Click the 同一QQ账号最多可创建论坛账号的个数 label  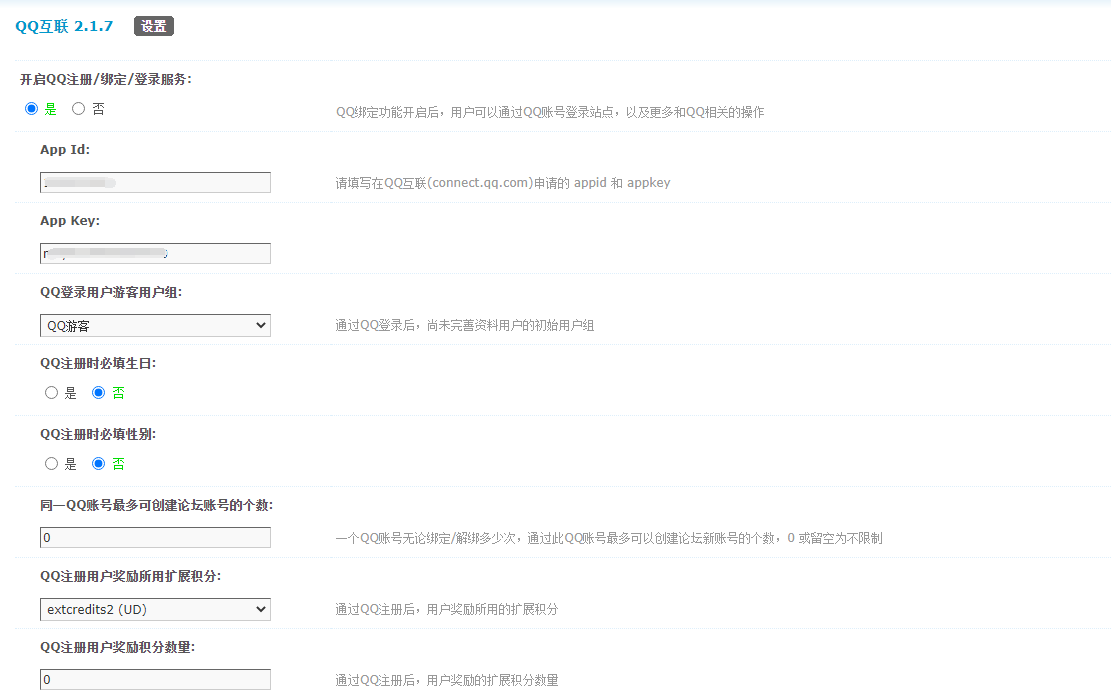coord(157,505)
